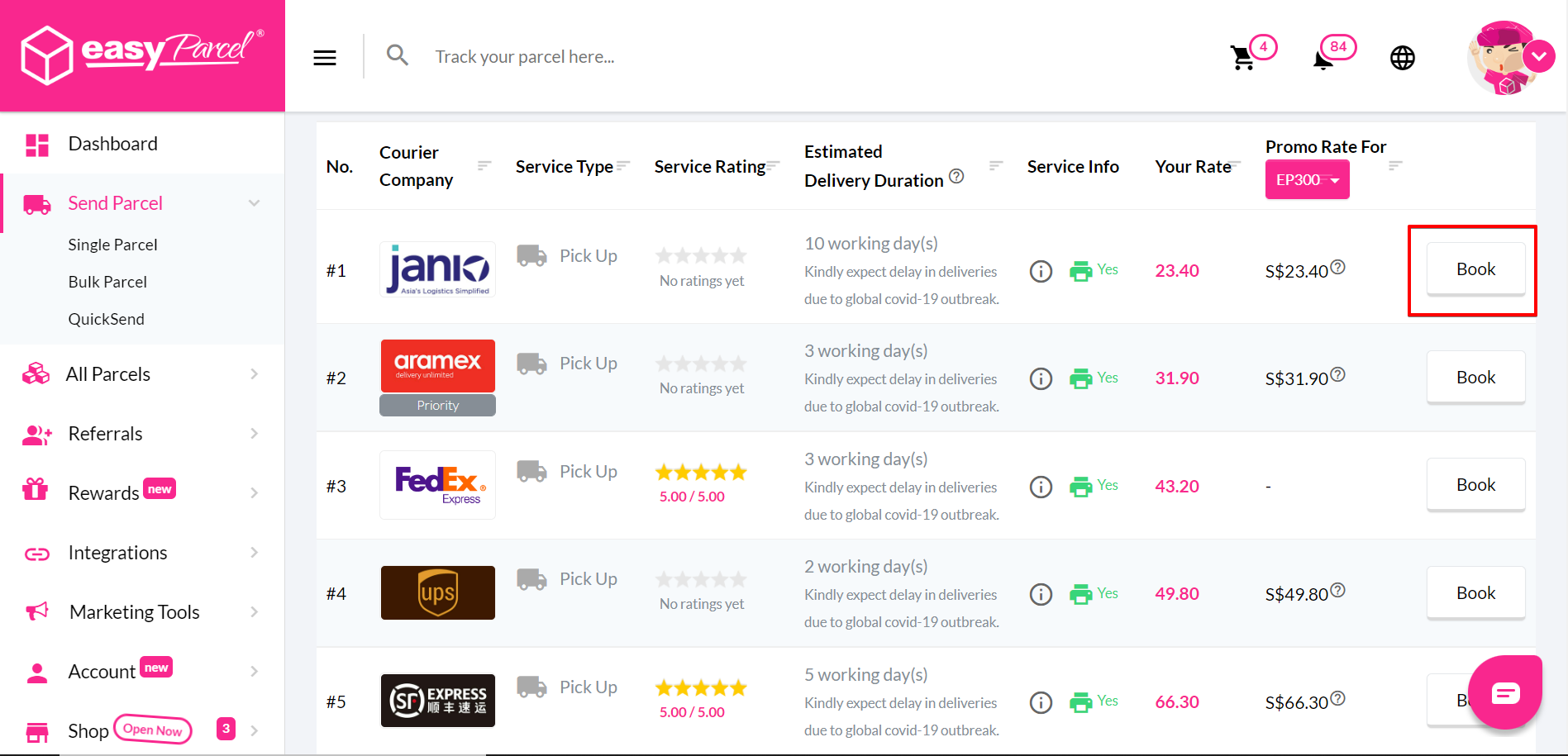Open the live chat bubble

(1506, 692)
